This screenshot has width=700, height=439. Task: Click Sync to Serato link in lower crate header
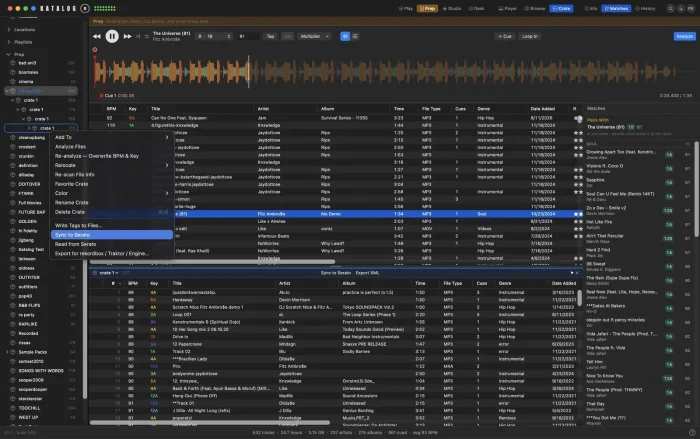pyautogui.click(x=335, y=273)
